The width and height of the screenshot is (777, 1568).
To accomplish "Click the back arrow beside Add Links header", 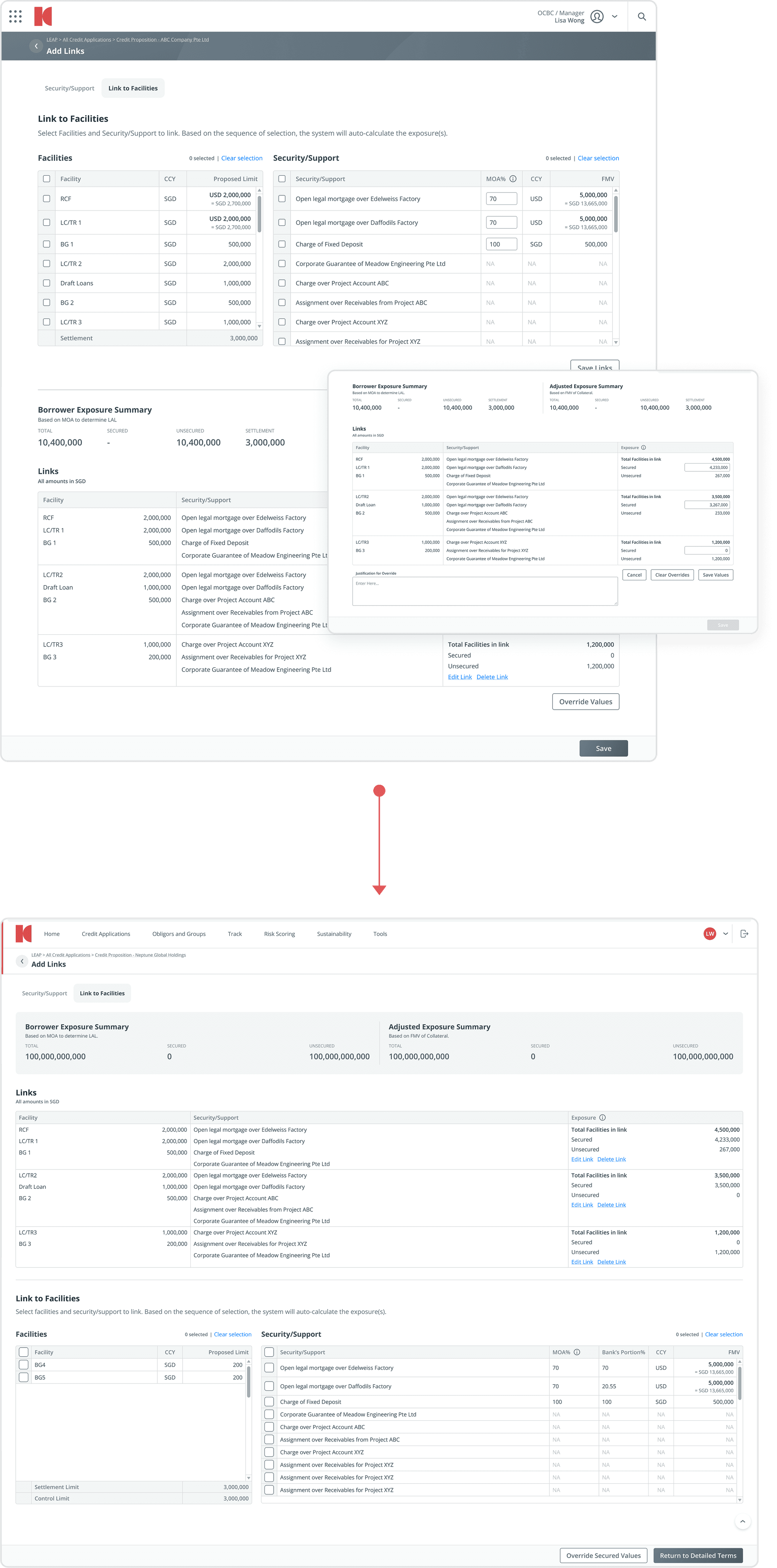I will [36, 46].
